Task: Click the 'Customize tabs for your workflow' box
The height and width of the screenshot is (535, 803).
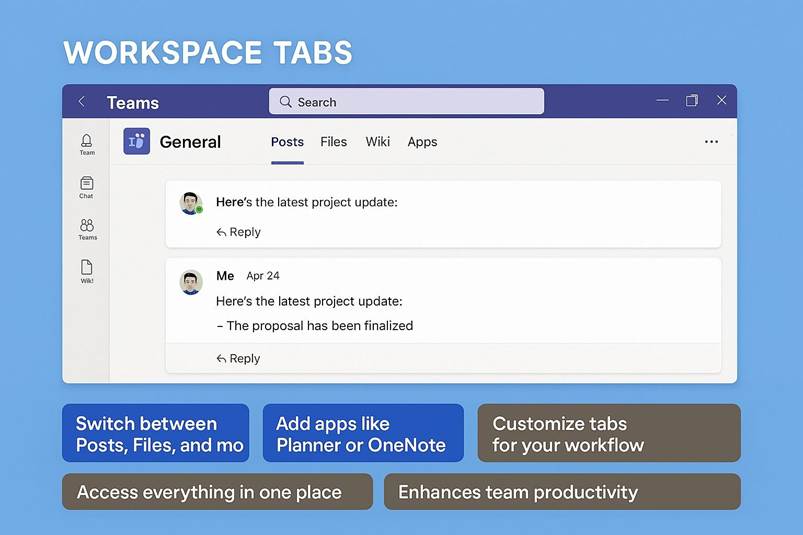Action: tap(608, 433)
